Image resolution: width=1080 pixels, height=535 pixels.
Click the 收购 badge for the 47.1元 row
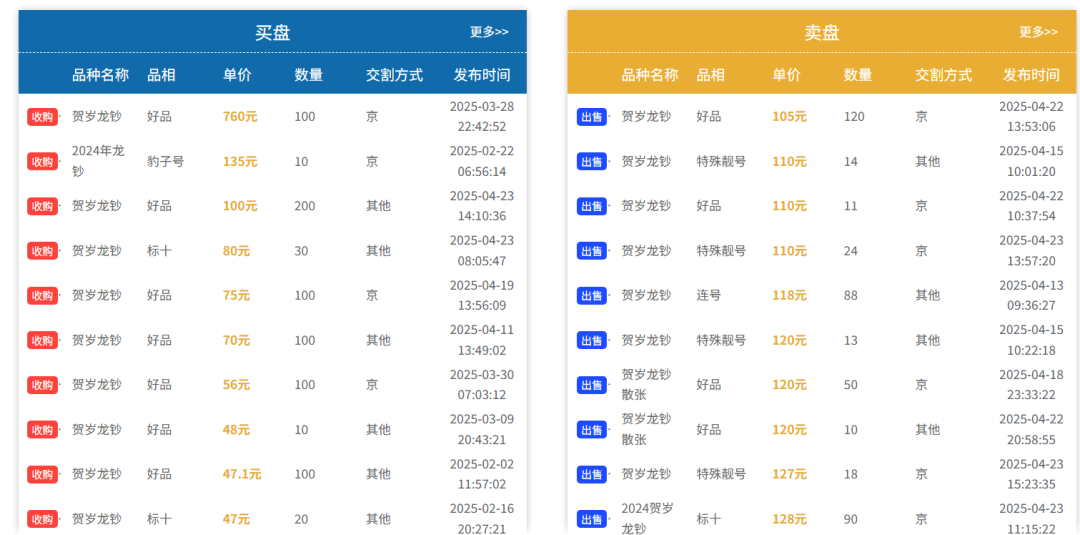coord(42,474)
